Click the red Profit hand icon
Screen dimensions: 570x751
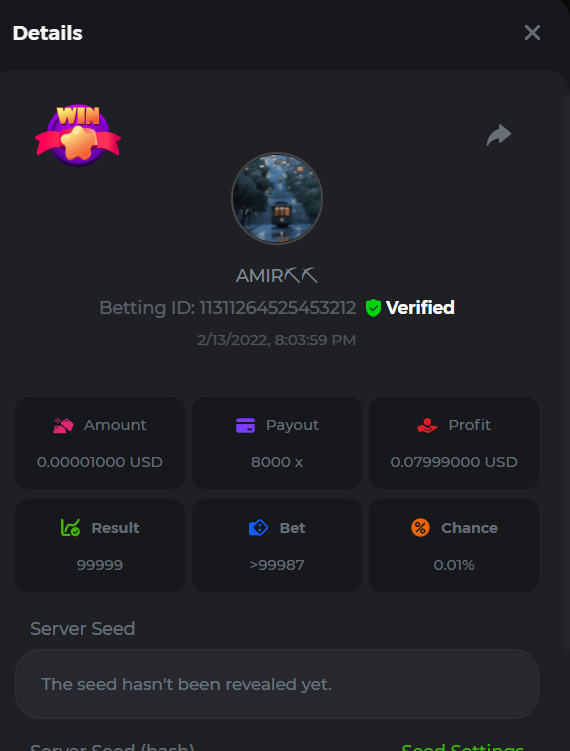point(427,425)
